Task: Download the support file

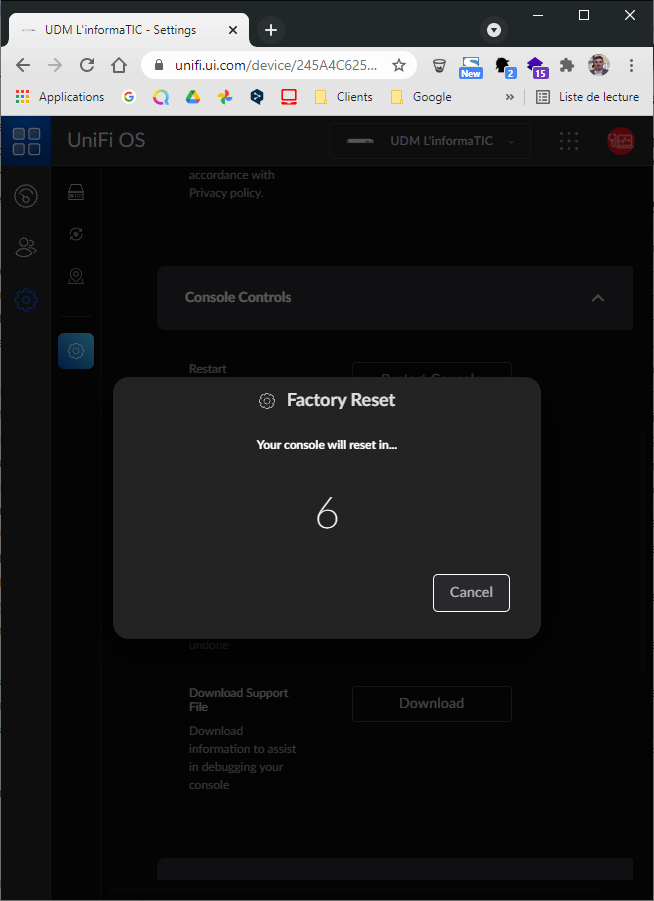Action: 431,704
